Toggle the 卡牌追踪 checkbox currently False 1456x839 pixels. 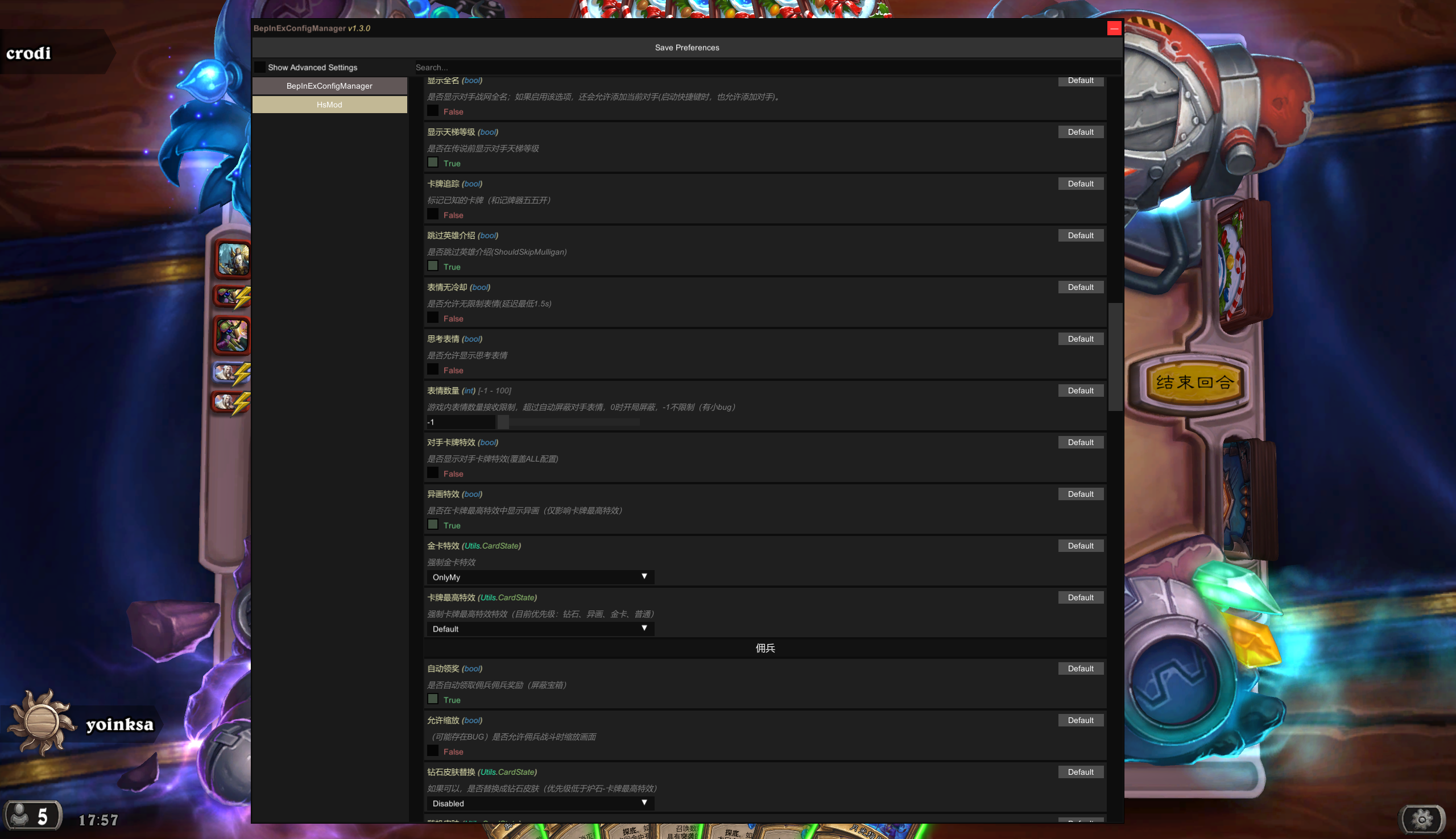pos(433,214)
